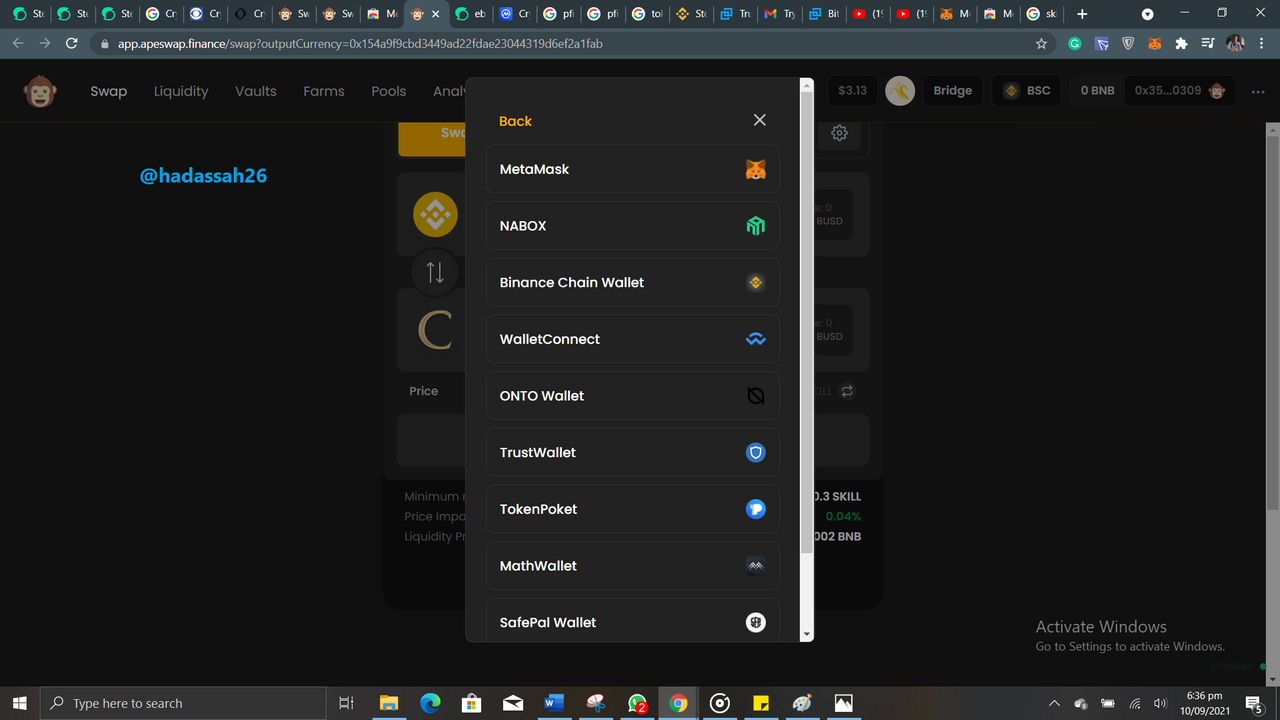Go Back in the wallet modal
Screen dimensions: 1280x720
pos(515,121)
